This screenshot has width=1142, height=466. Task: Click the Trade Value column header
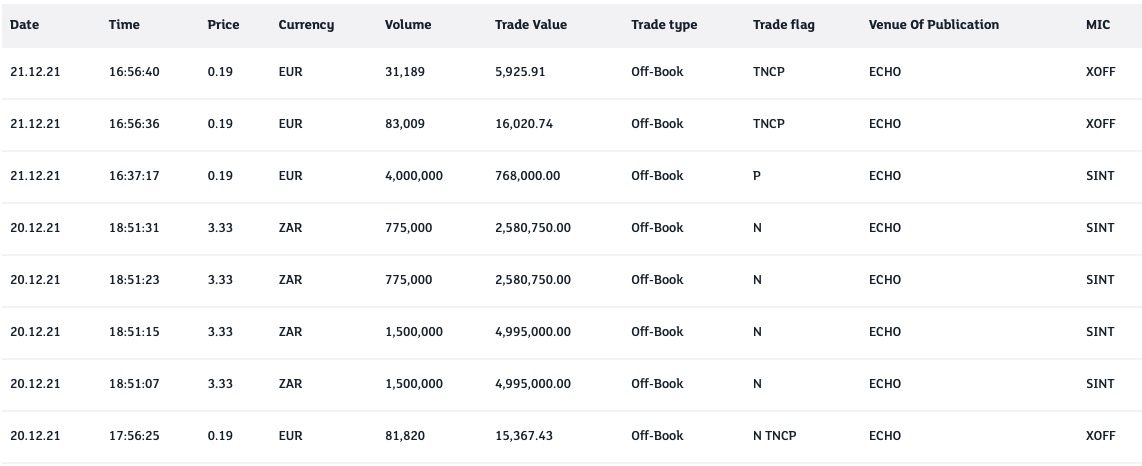530,25
